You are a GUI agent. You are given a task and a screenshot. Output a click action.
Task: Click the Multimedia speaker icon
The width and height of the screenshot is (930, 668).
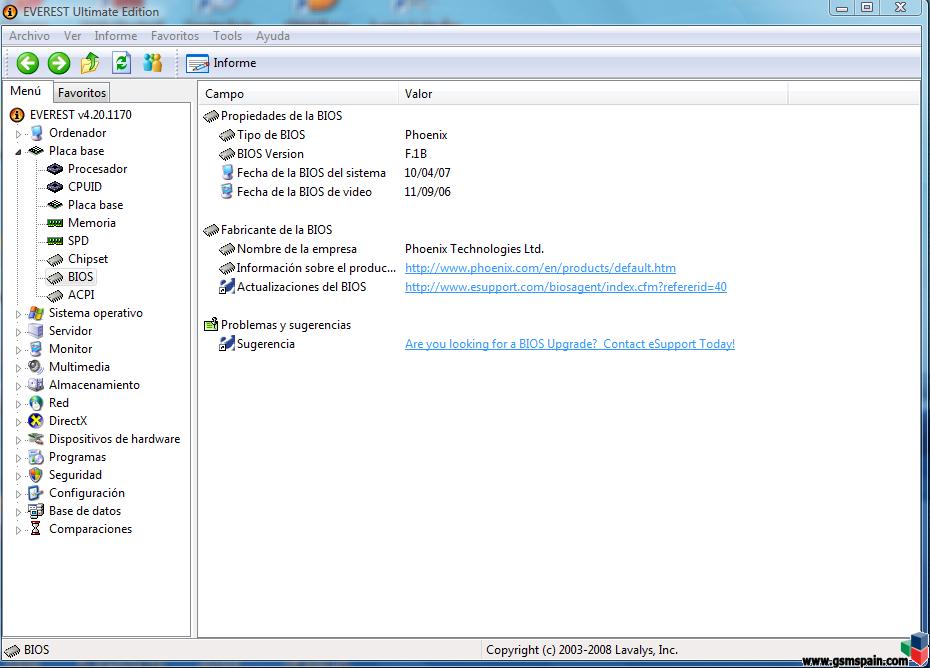36,367
